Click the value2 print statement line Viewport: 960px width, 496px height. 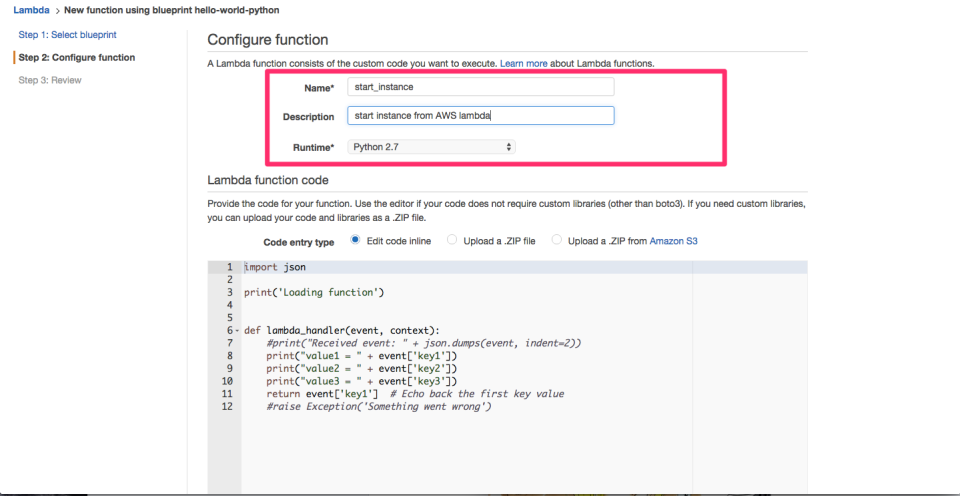tap(362, 369)
